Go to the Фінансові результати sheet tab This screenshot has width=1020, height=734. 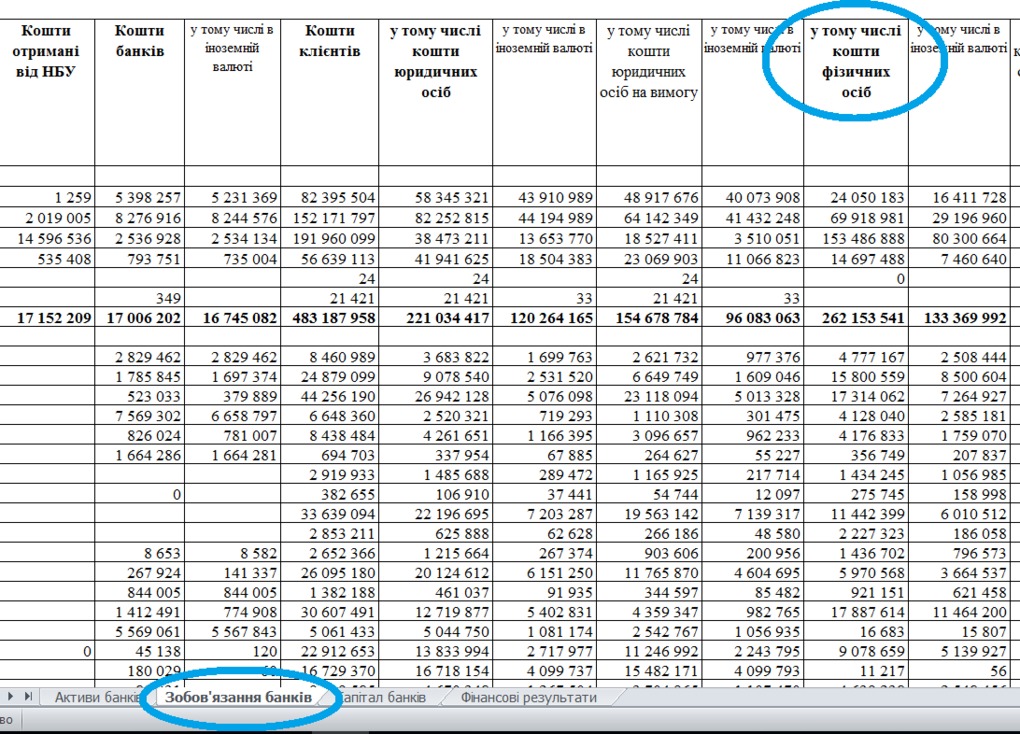coord(528,697)
